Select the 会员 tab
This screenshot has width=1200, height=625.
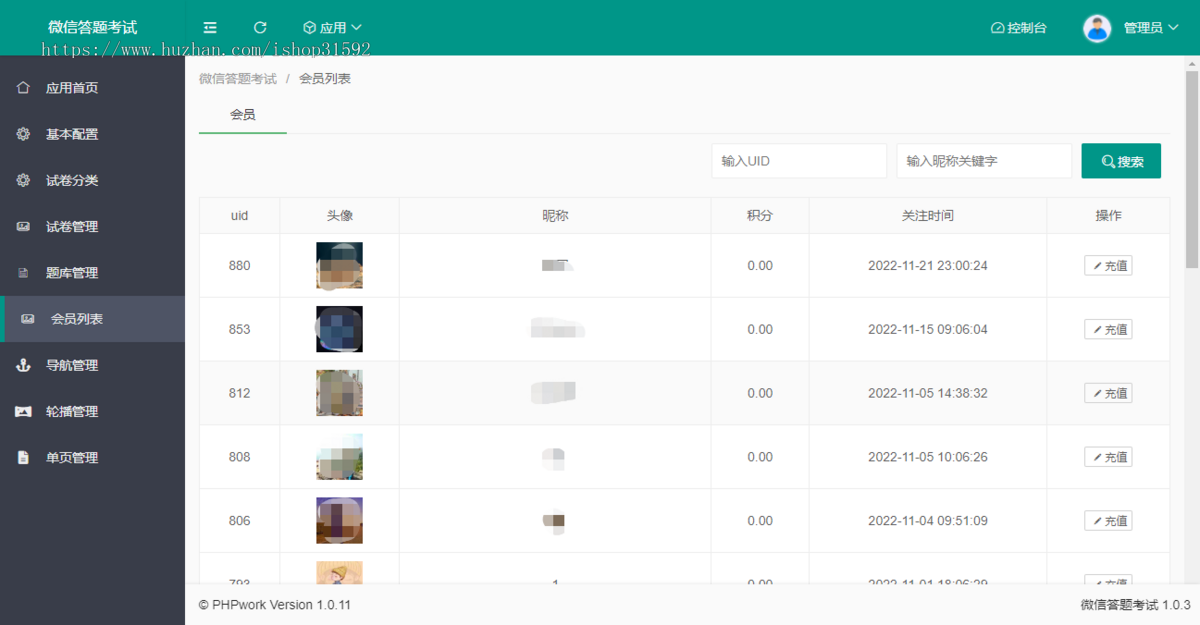tap(243, 115)
